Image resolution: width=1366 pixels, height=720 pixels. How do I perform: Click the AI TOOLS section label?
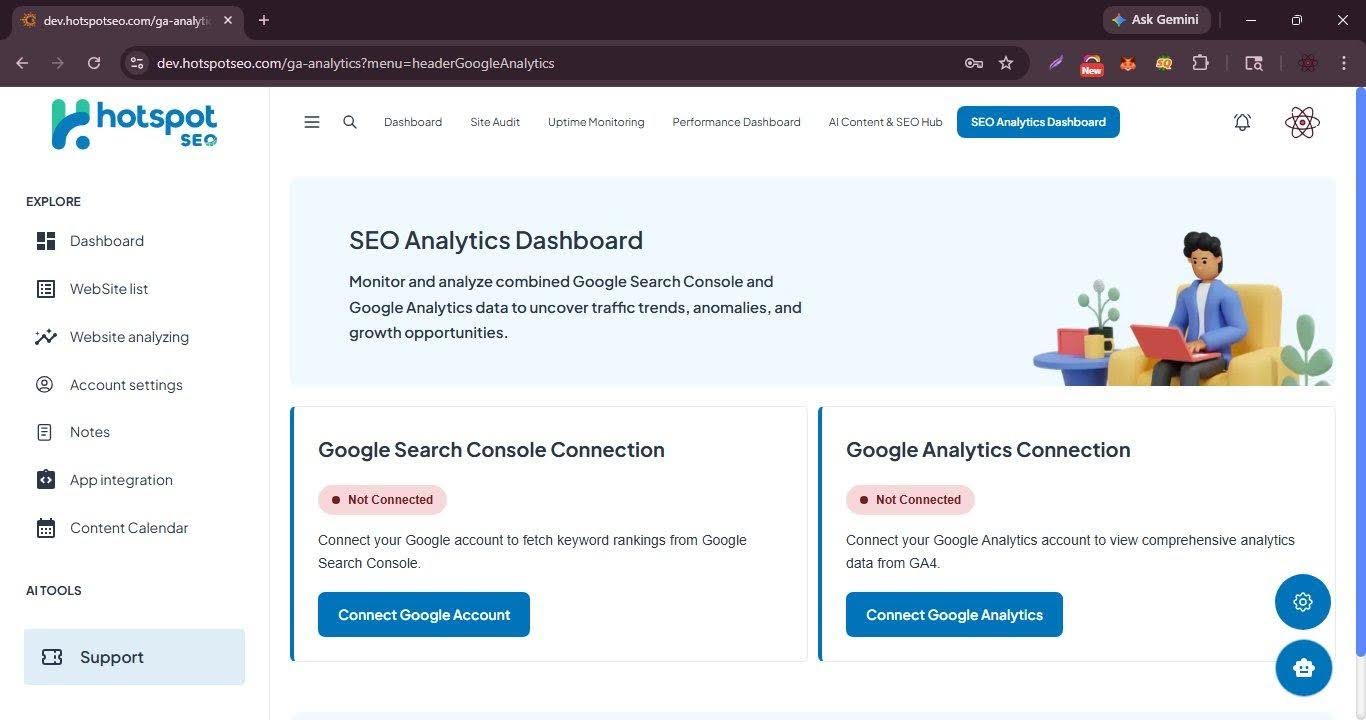point(54,591)
